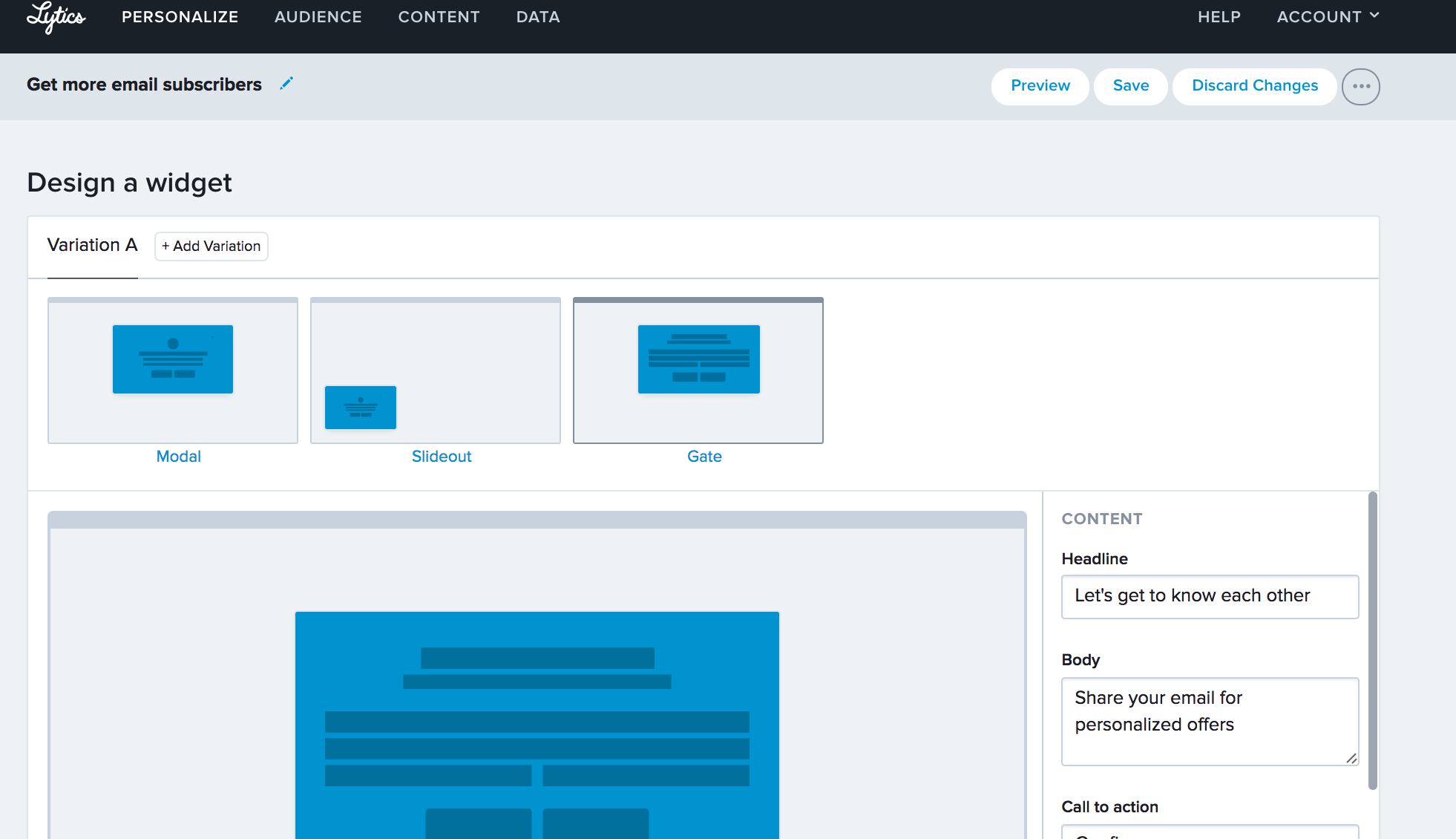Click the 'Design a widget' heading
The height and width of the screenshot is (839, 1456).
[x=129, y=183]
